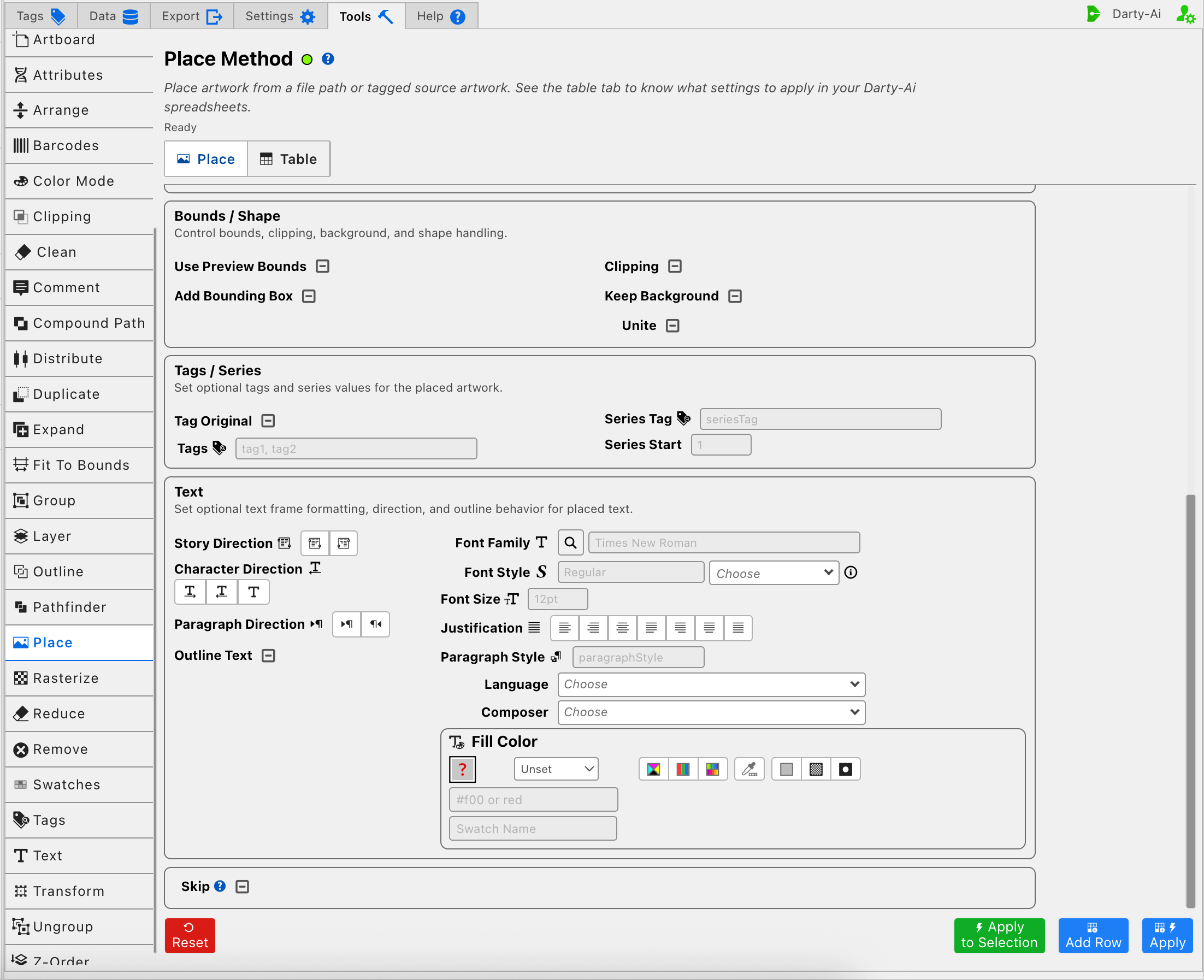
Task: Click the Place Method help question icon
Action: [328, 58]
